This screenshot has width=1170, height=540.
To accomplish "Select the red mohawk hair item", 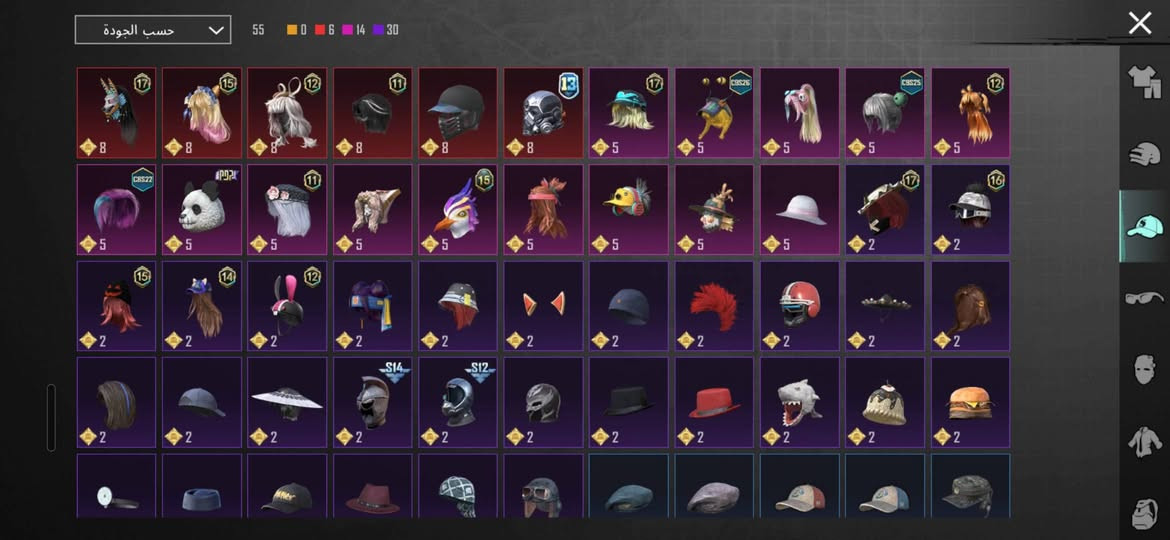I will 715,306.
